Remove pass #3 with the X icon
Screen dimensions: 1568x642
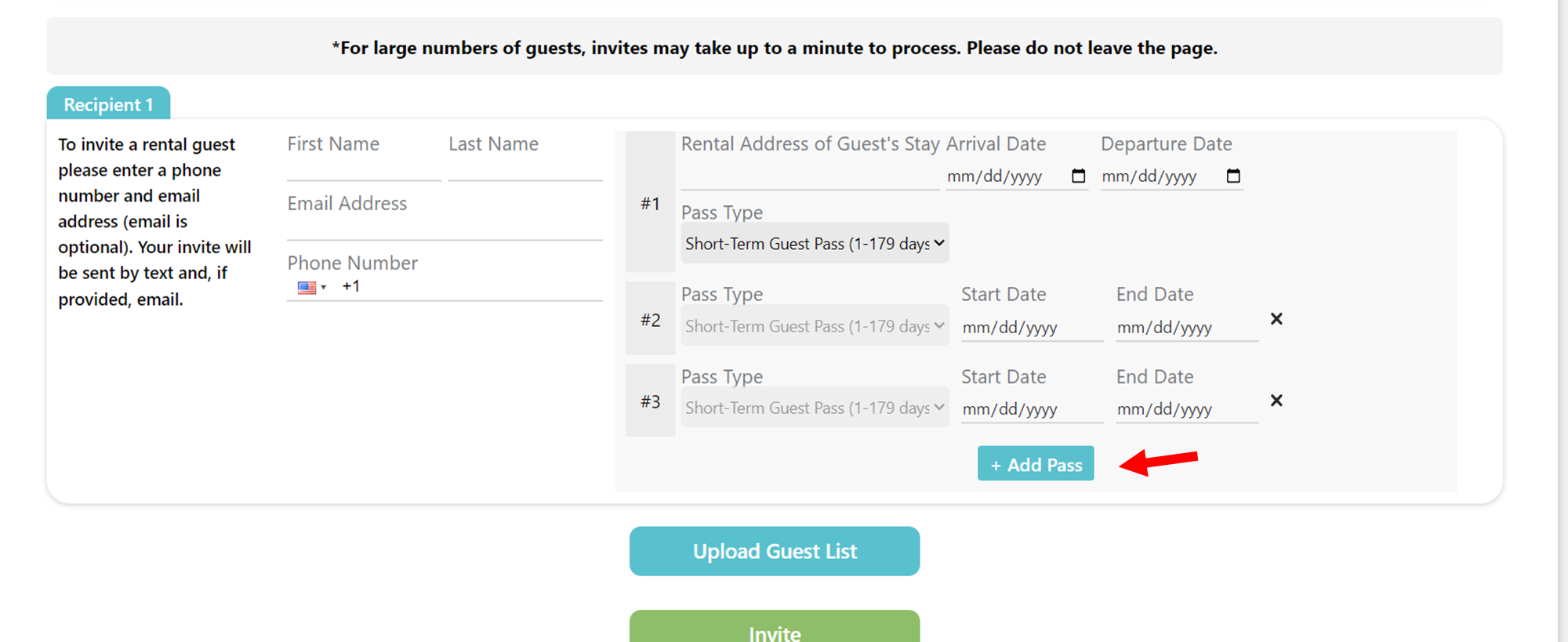(x=1276, y=401)
